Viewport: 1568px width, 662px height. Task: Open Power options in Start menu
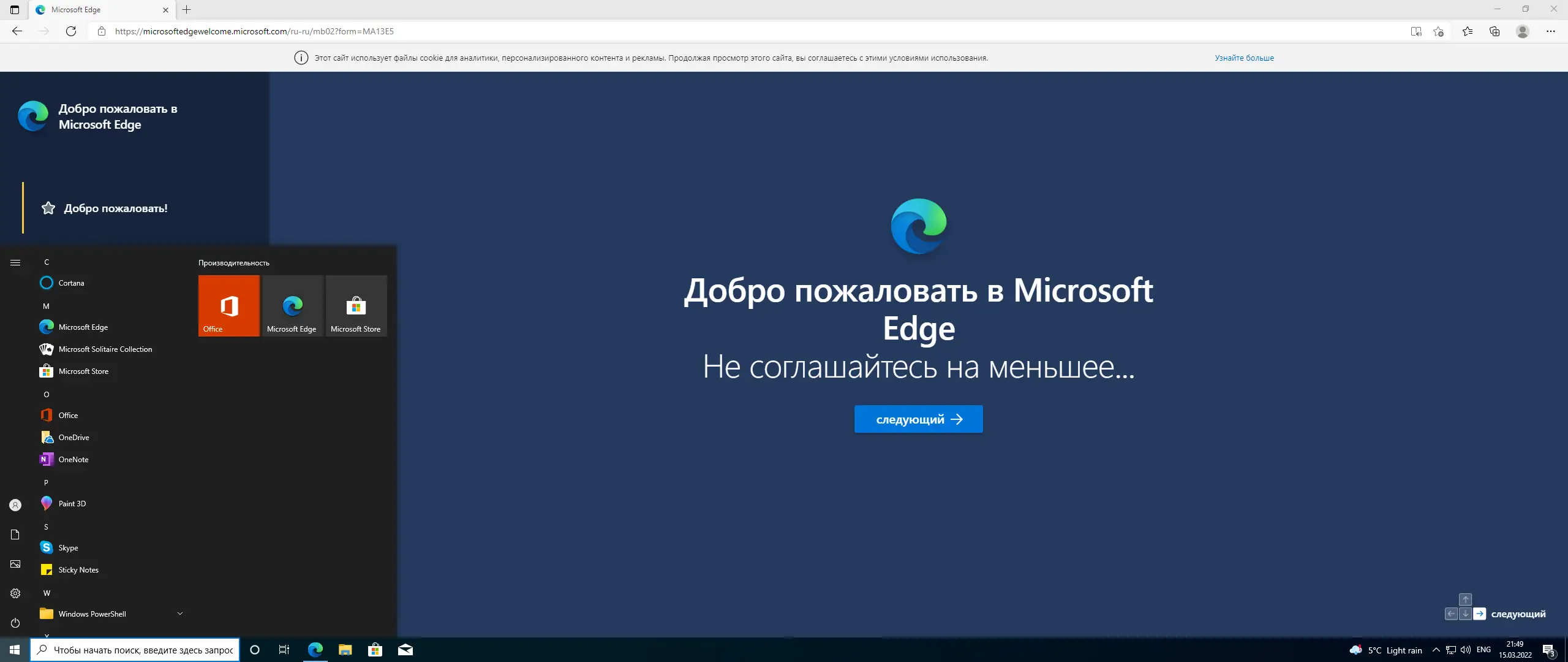click(x=15, y=623)
